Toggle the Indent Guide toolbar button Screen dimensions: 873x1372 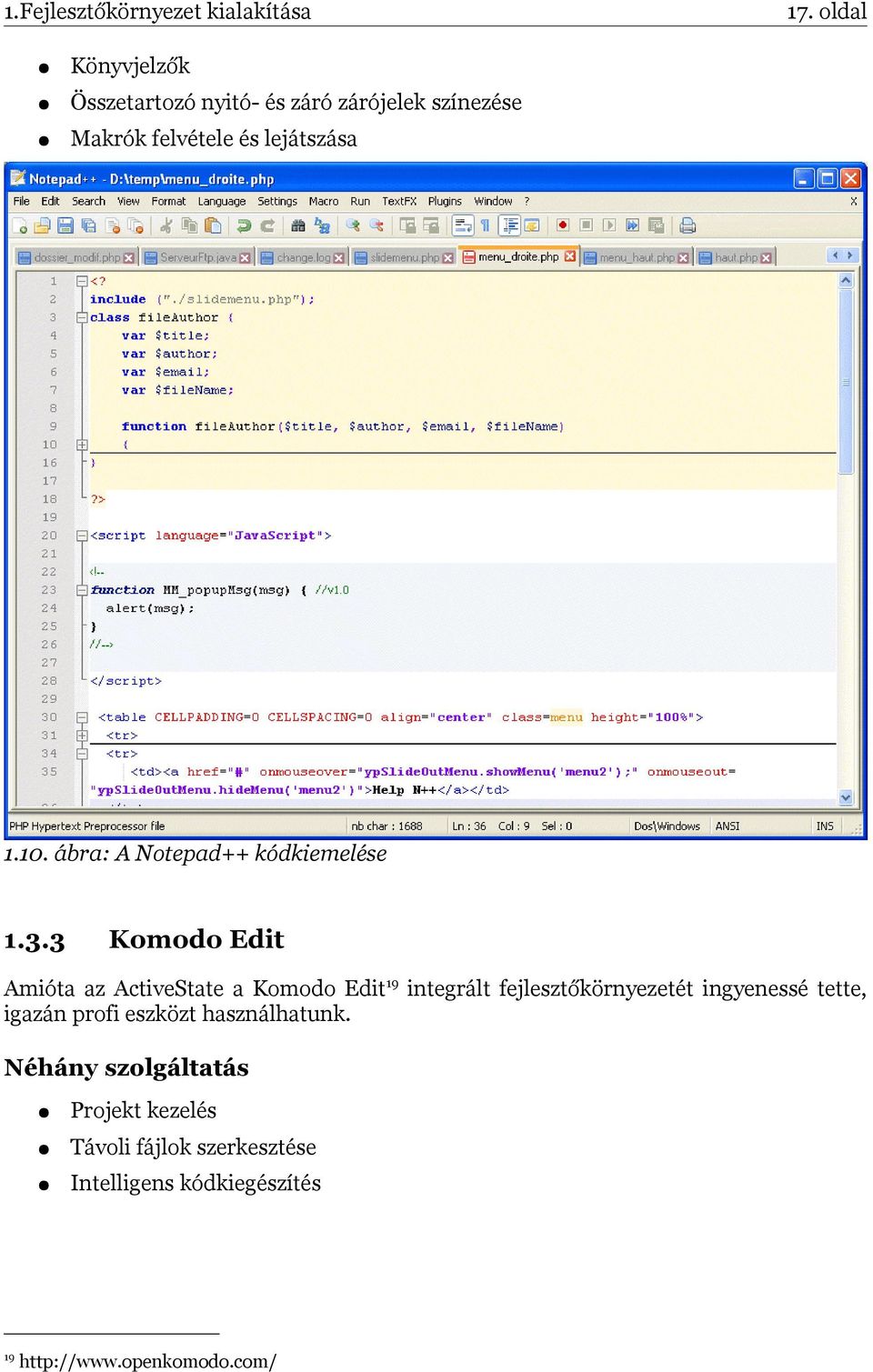coord(509,225)
